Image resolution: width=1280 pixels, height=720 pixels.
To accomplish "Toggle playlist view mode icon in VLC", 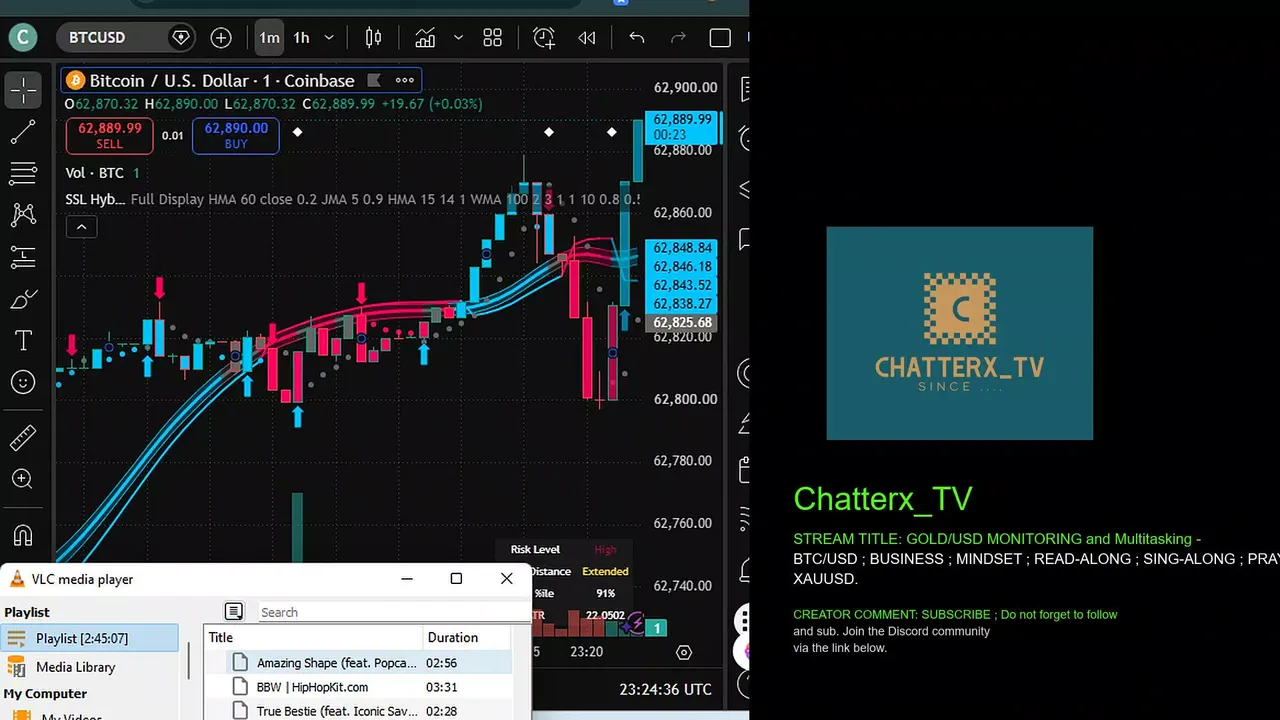I will click(234, 611).
